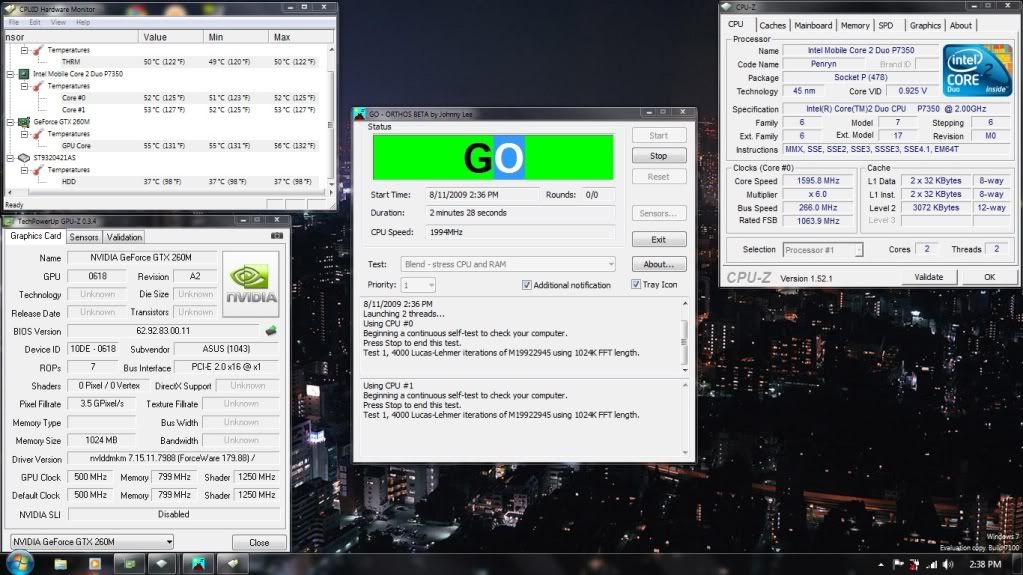Click the Driver Version field in GPU-Z

point(174,459)
